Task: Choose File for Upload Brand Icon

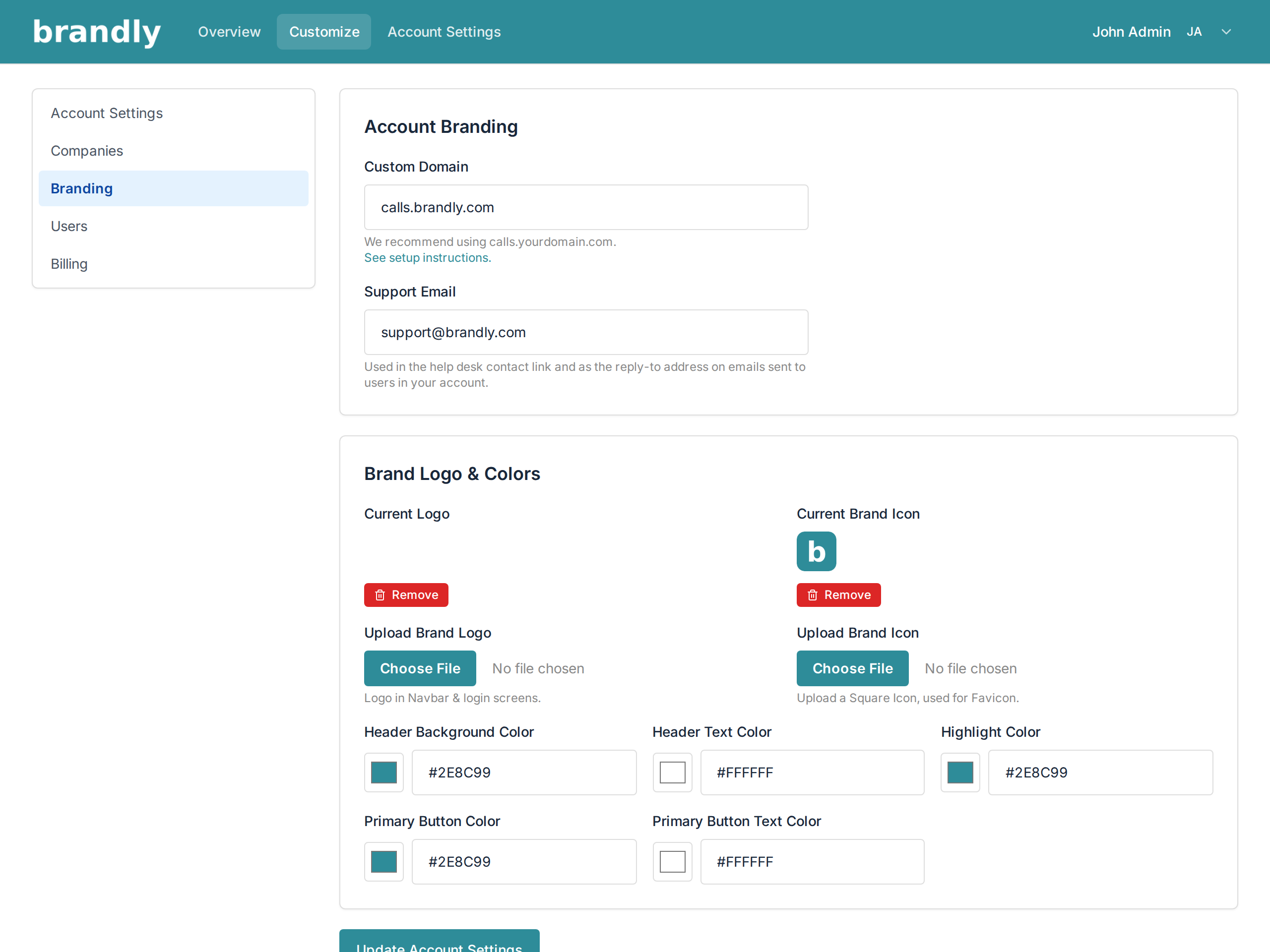Action: coord(852,668)
